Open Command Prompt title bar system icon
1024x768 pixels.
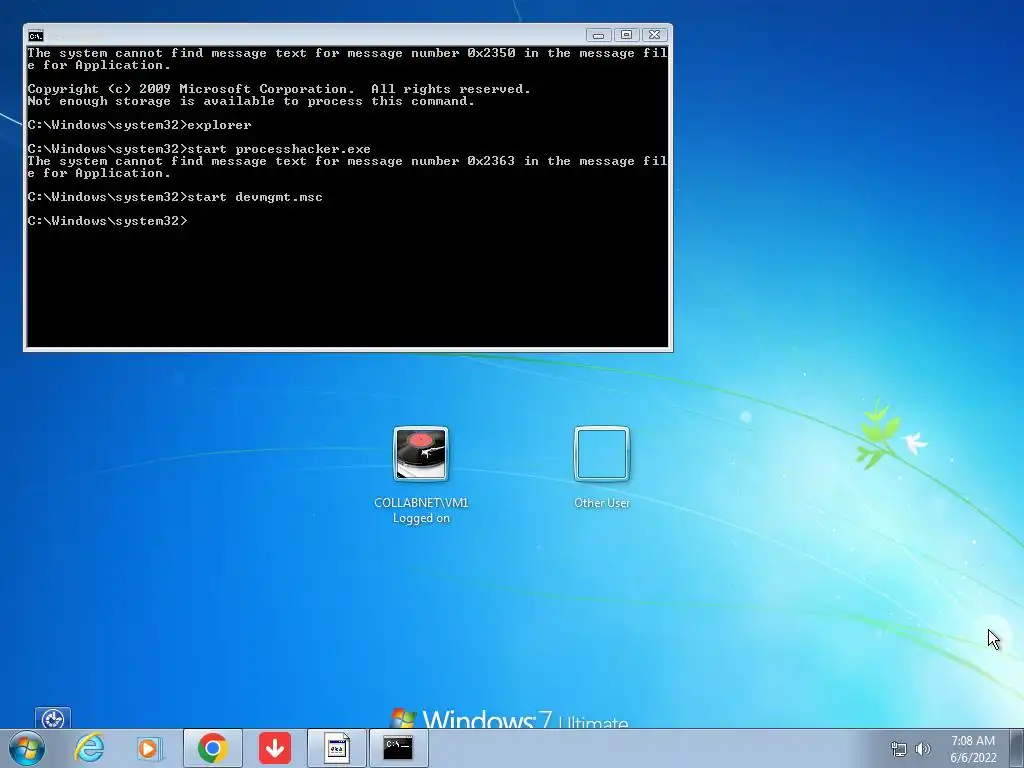36,35
